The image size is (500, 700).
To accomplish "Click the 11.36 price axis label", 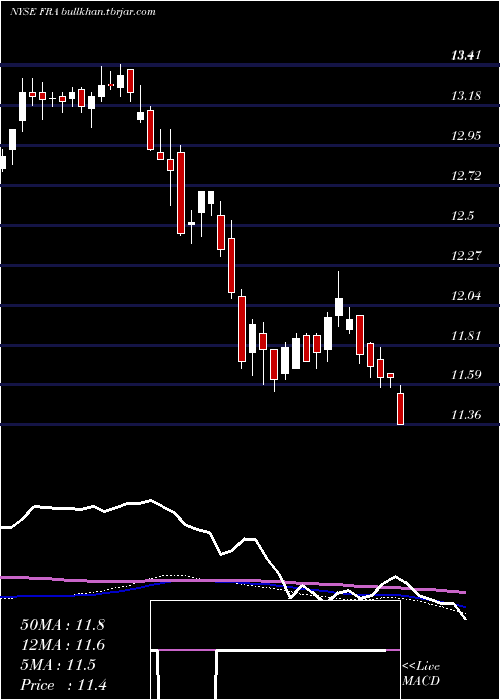I will coord(466,415).
